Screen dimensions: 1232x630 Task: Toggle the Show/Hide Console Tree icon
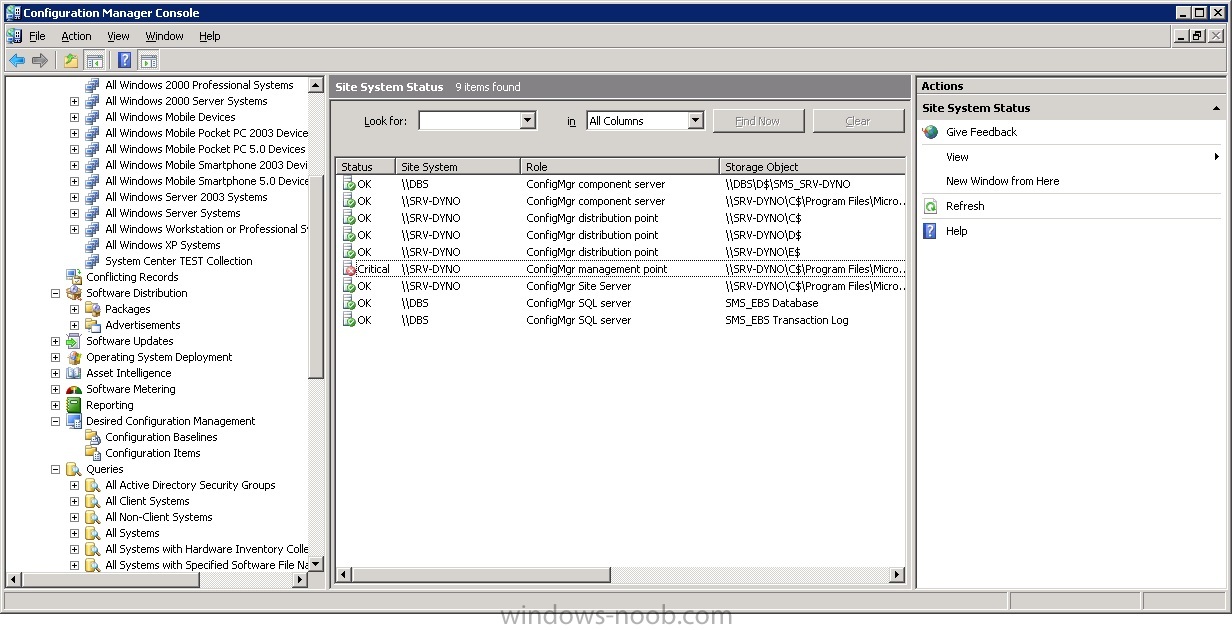pyautogui.click(x=95, y=60)
